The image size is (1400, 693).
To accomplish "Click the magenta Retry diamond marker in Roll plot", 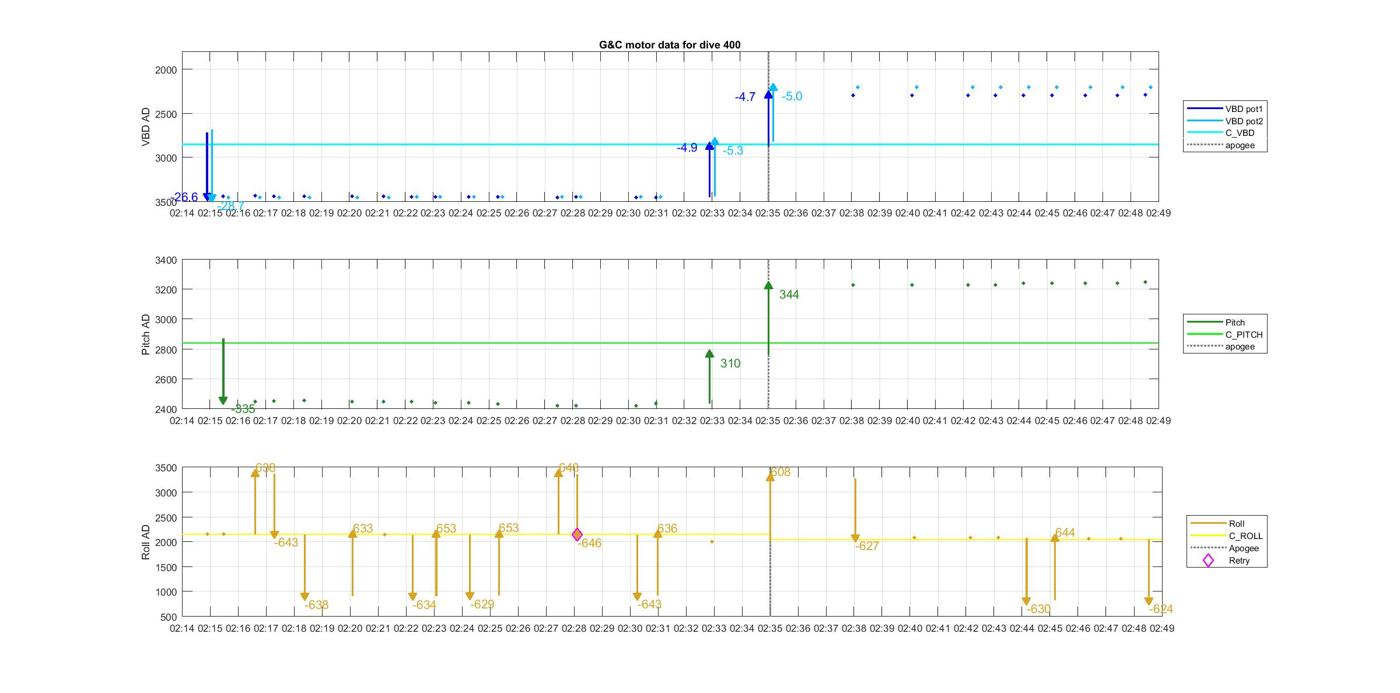I will pyautogui.click(x=577, y=535).
